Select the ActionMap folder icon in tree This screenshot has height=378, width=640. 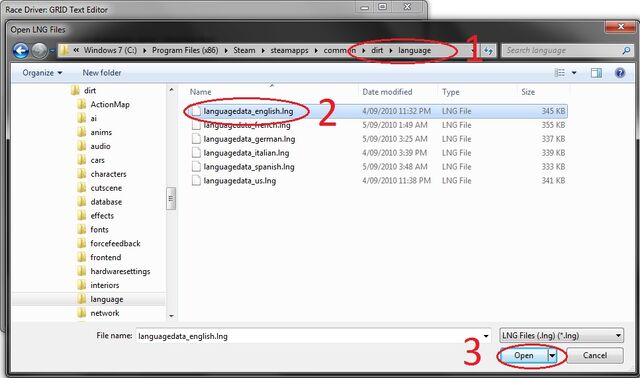click(x=82, y=105)
